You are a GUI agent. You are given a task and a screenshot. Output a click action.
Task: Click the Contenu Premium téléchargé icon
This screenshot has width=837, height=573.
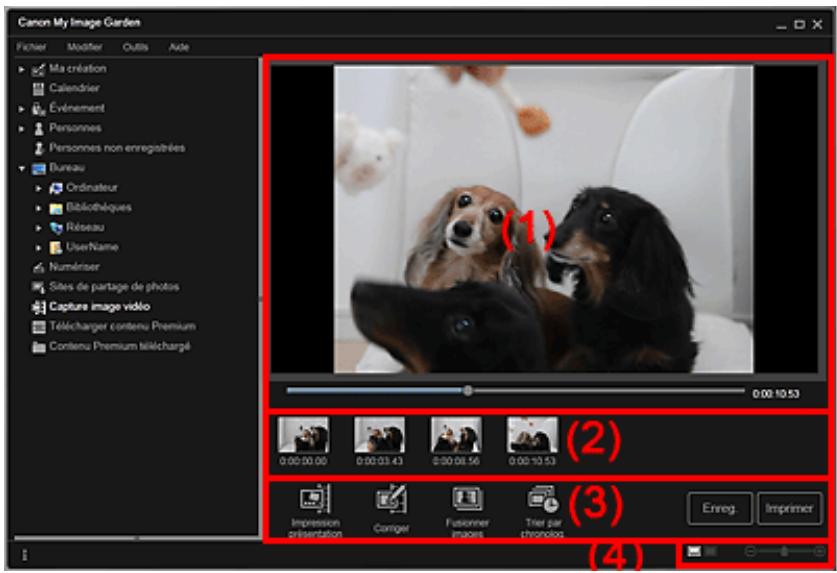pyautogui.click(x=38, y=348)
